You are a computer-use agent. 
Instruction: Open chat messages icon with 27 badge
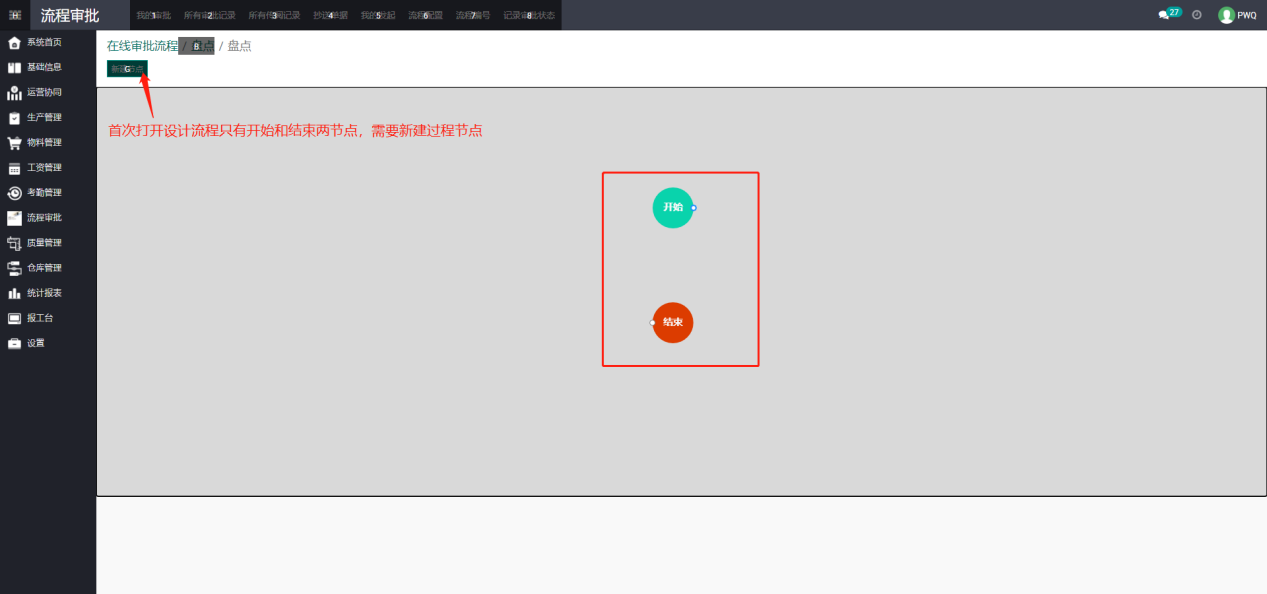pyautogui.click(x=1164, y=15)
